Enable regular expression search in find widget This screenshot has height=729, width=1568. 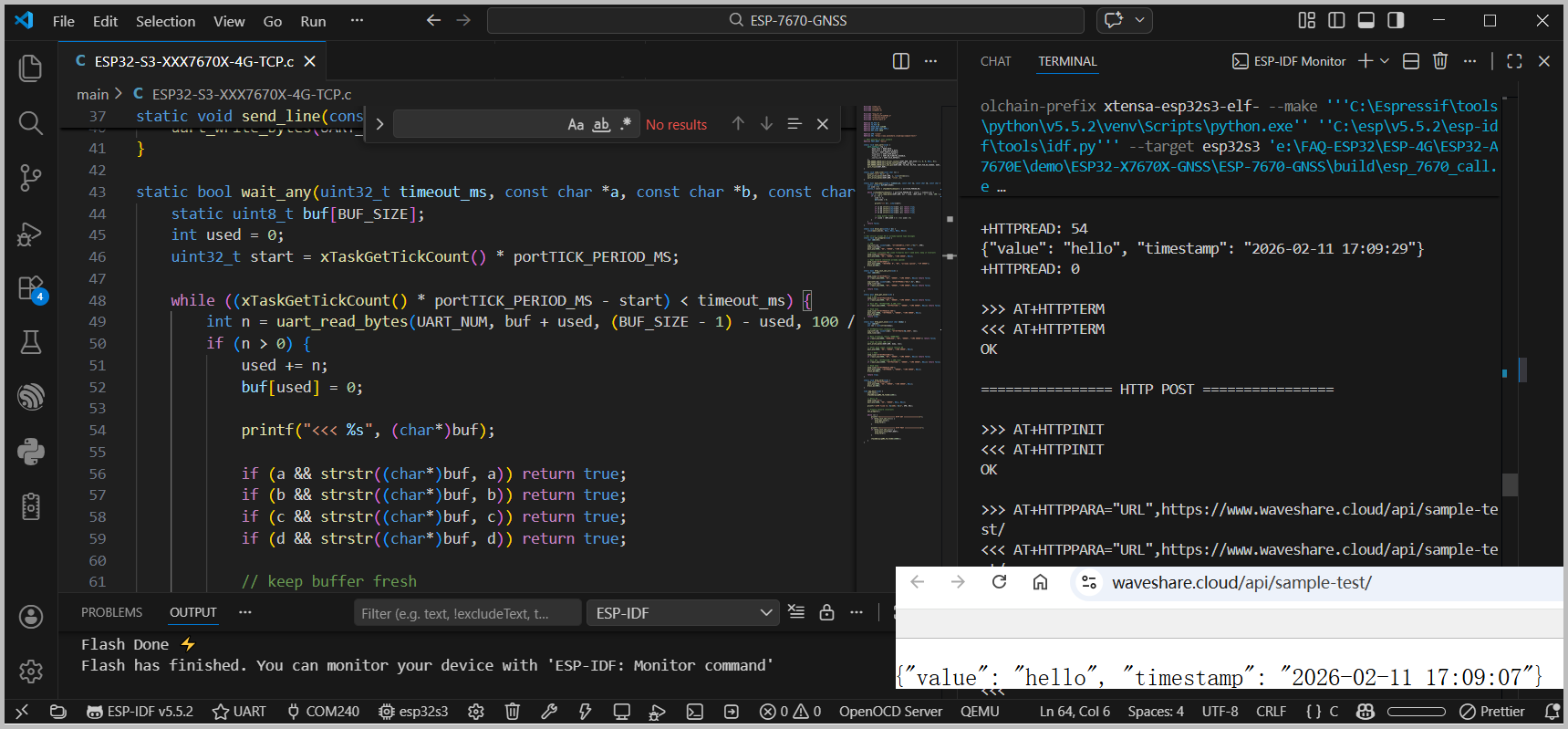click(x=626, y=124)
